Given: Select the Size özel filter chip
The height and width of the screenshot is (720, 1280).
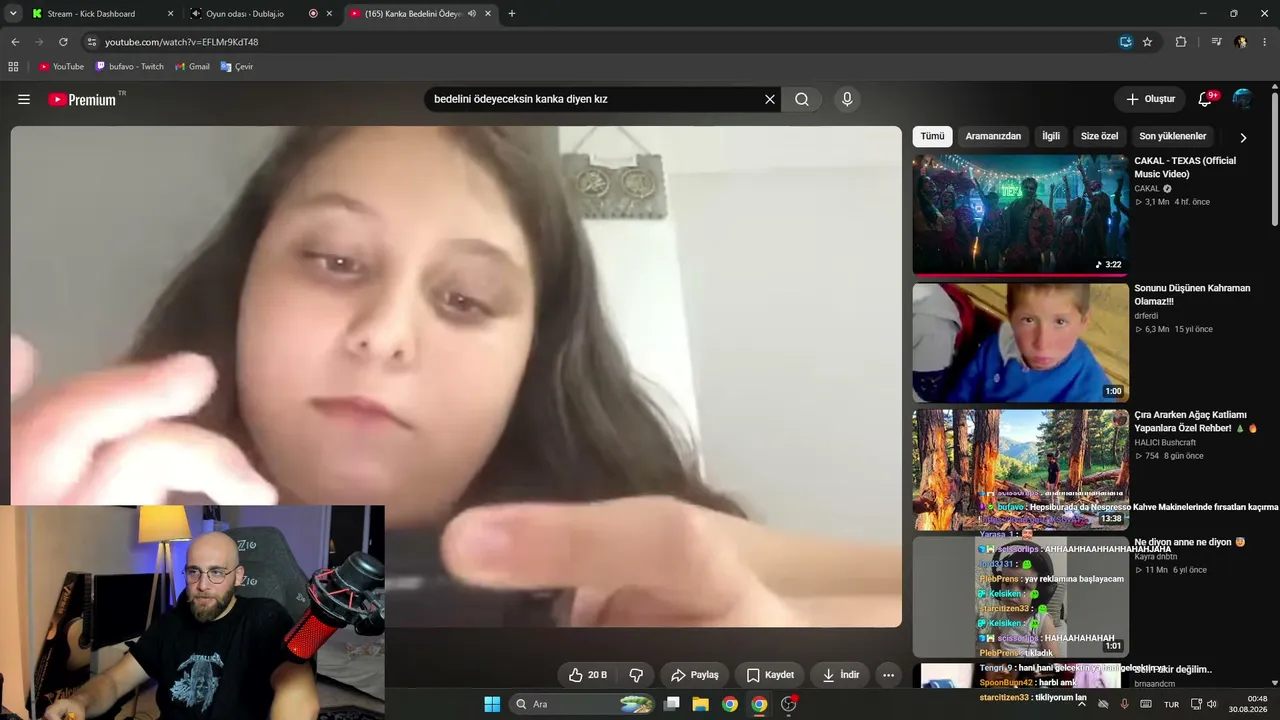Looking at the screenshot, I should [1099, 136].
